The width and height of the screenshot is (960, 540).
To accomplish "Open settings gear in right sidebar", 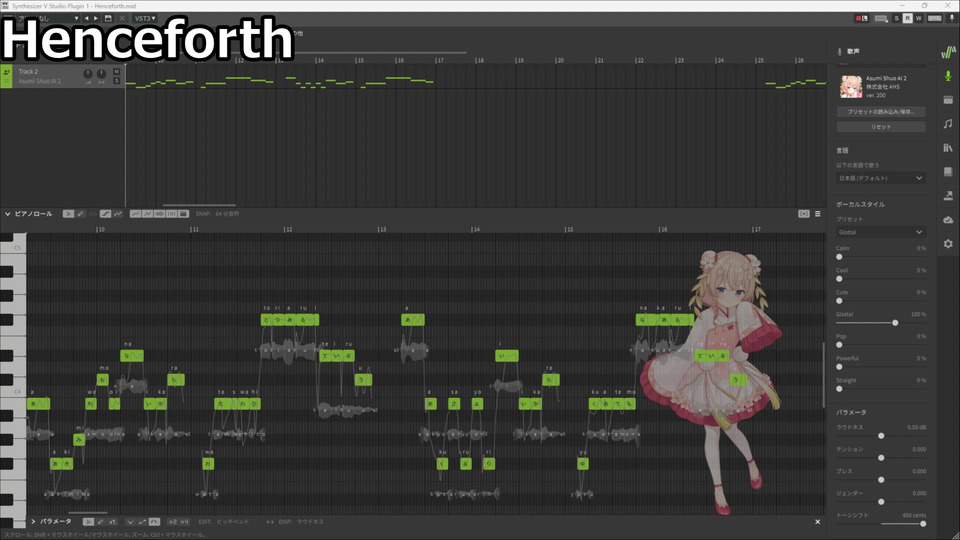I will pyautogui.click(x=948, y=244).
